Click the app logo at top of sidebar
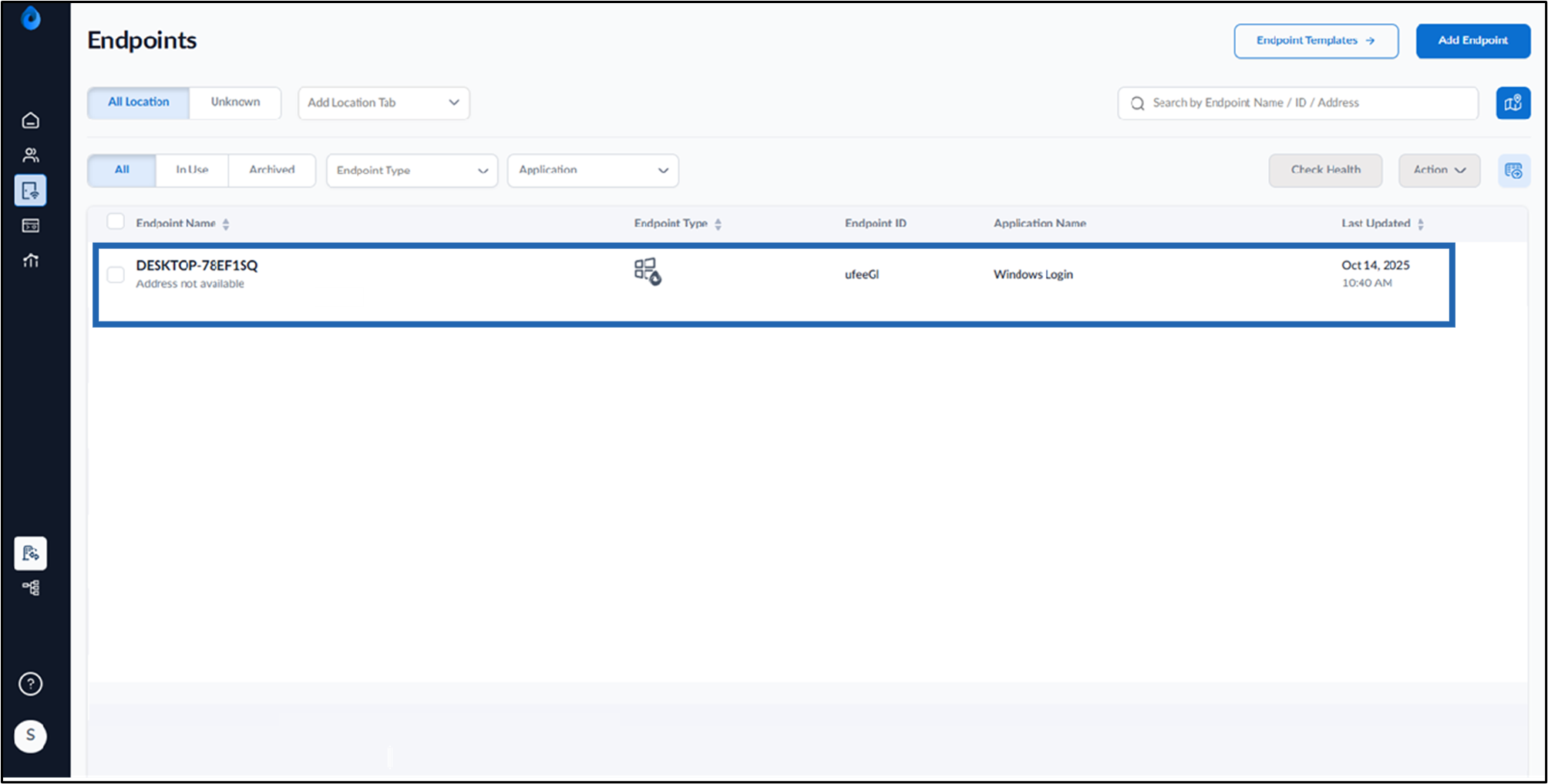Image resolution: width=1548 pixels, height=784 pixels. (31, 18)
